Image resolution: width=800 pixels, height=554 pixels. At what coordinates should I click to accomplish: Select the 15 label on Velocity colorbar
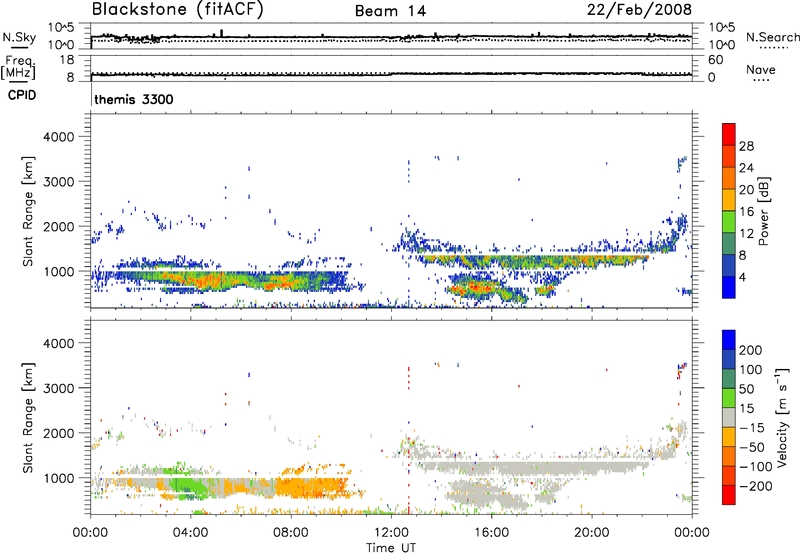click(x=746, y=408)
